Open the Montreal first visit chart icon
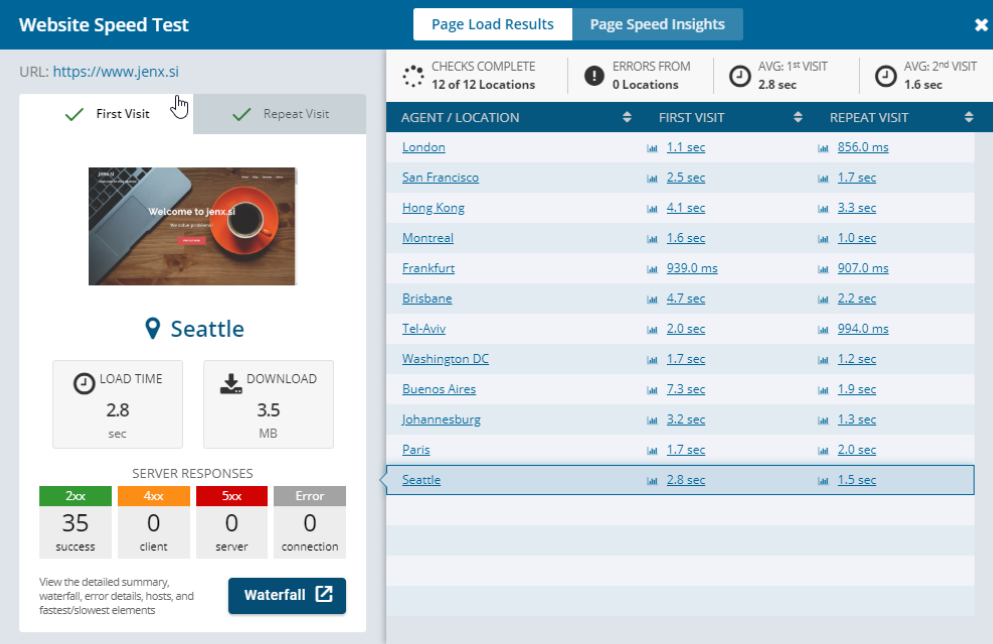The image size is (993, 644). pyautogui.click(x=652, y=239)
